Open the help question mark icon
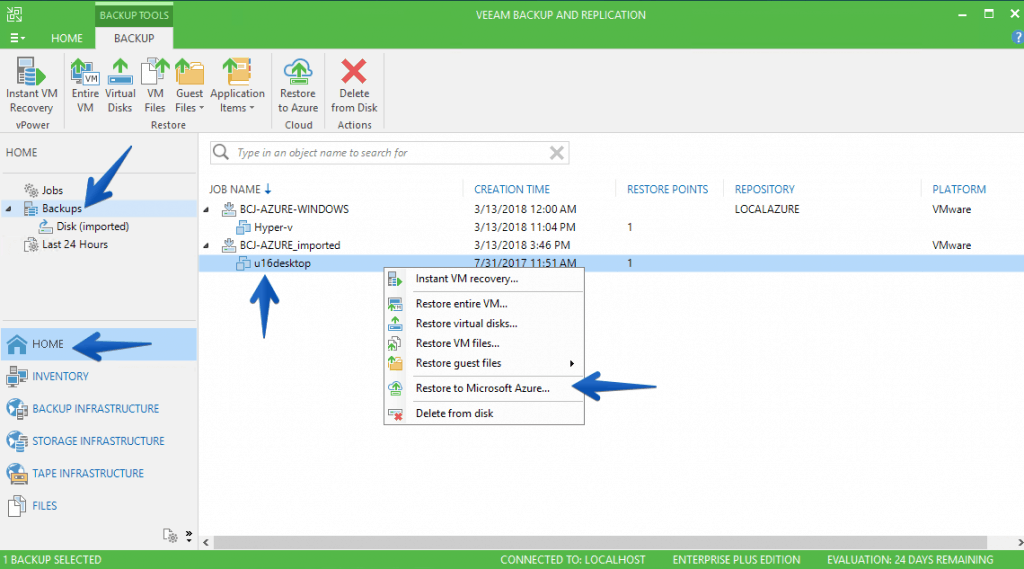 click(1017, 38)
